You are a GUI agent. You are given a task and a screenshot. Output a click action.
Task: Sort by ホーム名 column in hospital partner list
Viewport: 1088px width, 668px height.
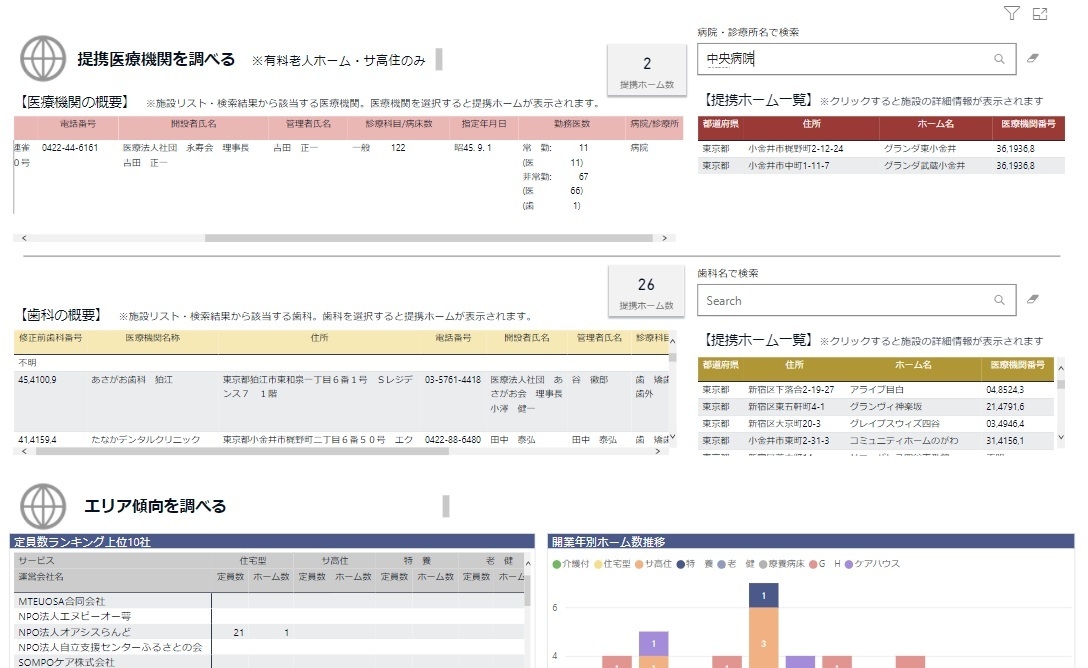pos(935,125)
